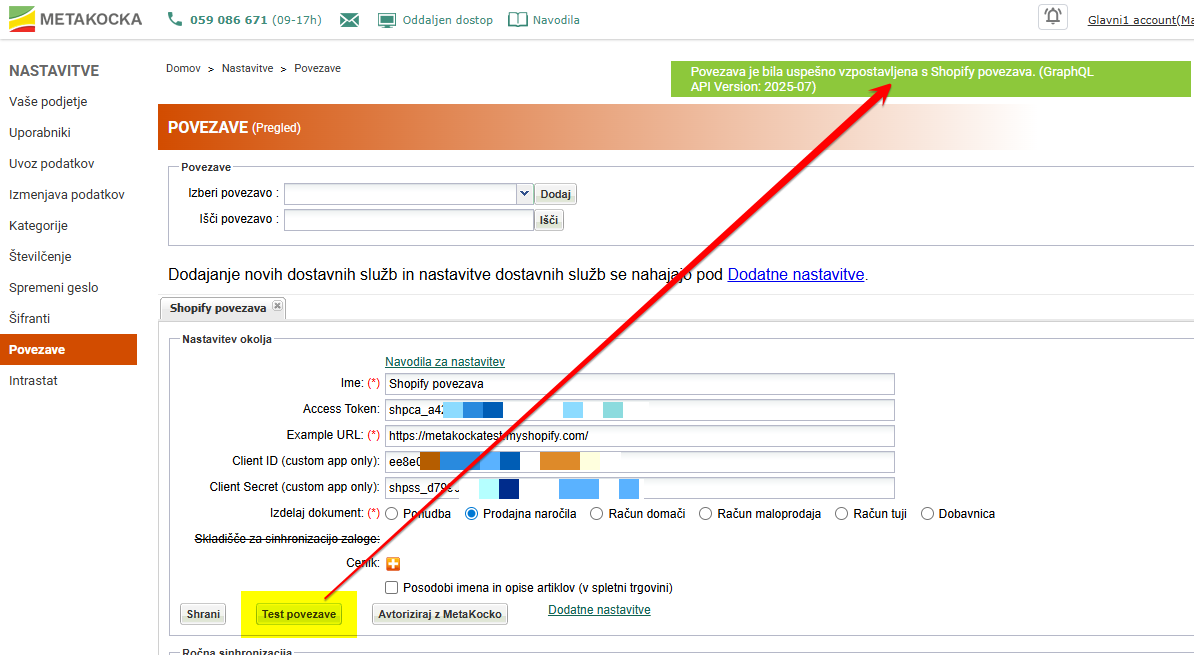Click the Client Secret input field

640,487
